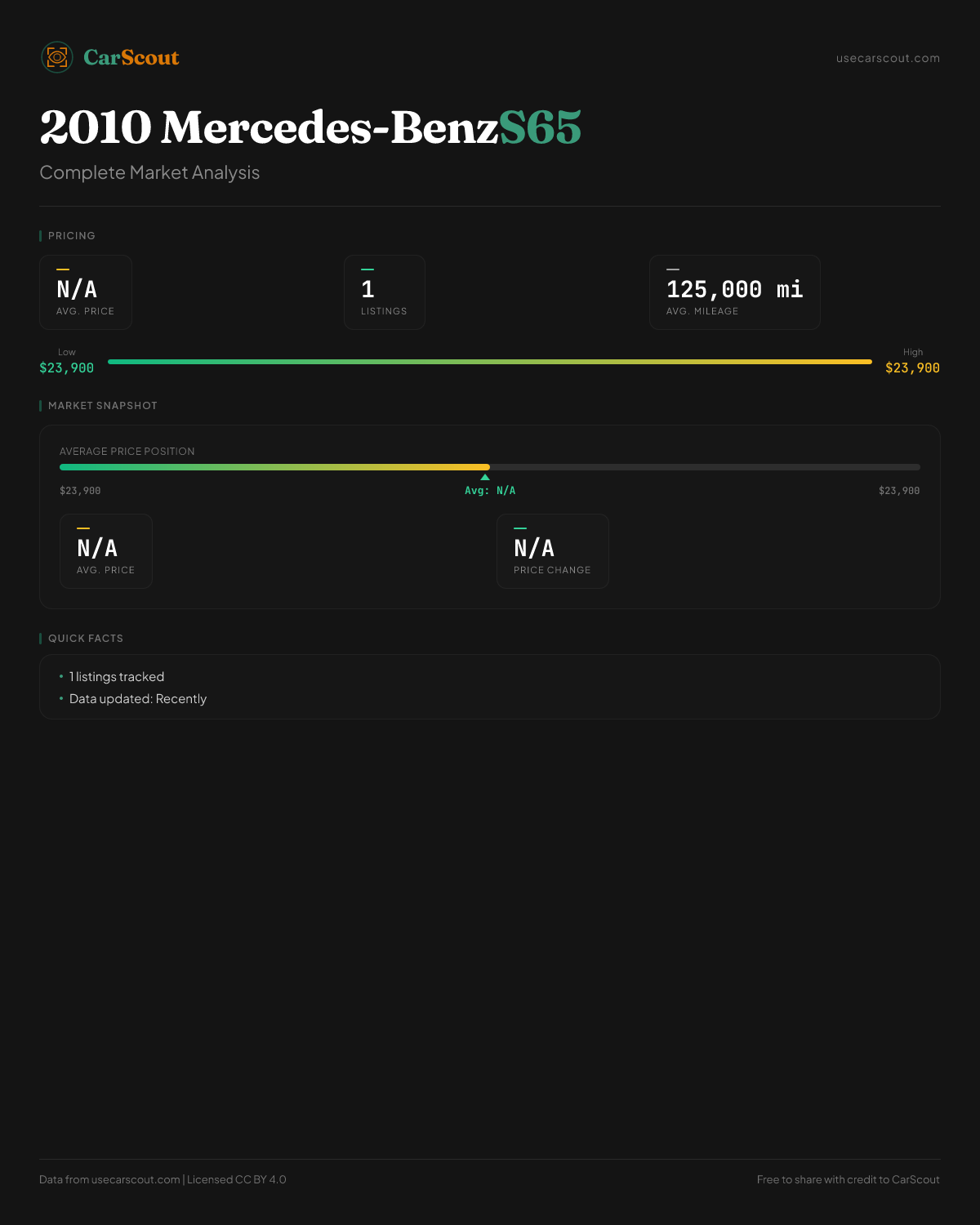Click the CarScout brand name
Viewport: 980px width, 1225px height.
click(x=131, y=57)
